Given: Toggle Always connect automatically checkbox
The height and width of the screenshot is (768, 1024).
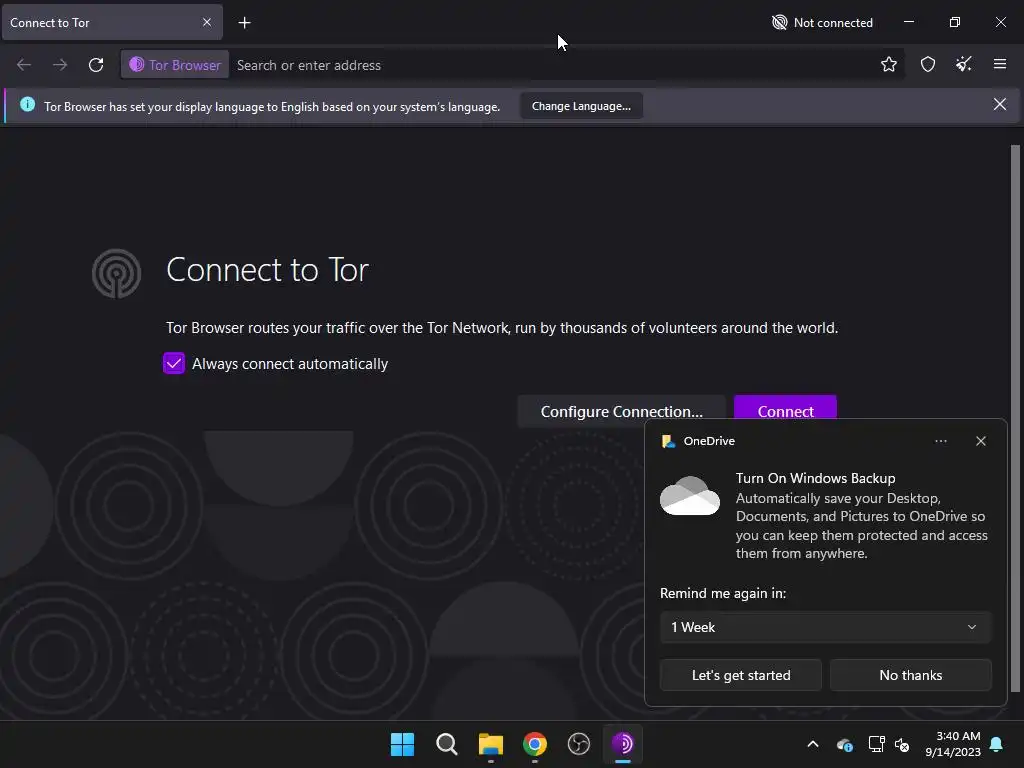Looking at the screenshot, I should pyautogui.click(x=174, y=364).
